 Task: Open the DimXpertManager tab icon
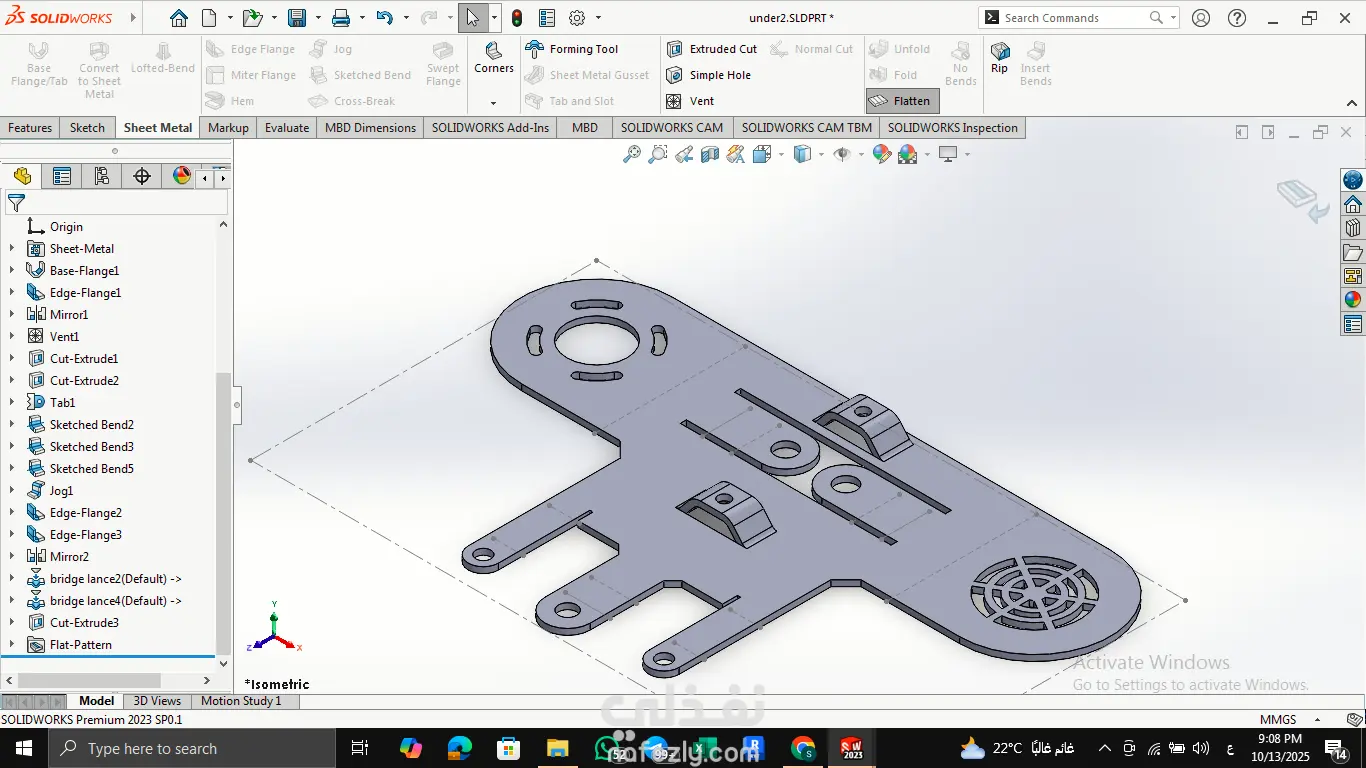pos(142,177)
